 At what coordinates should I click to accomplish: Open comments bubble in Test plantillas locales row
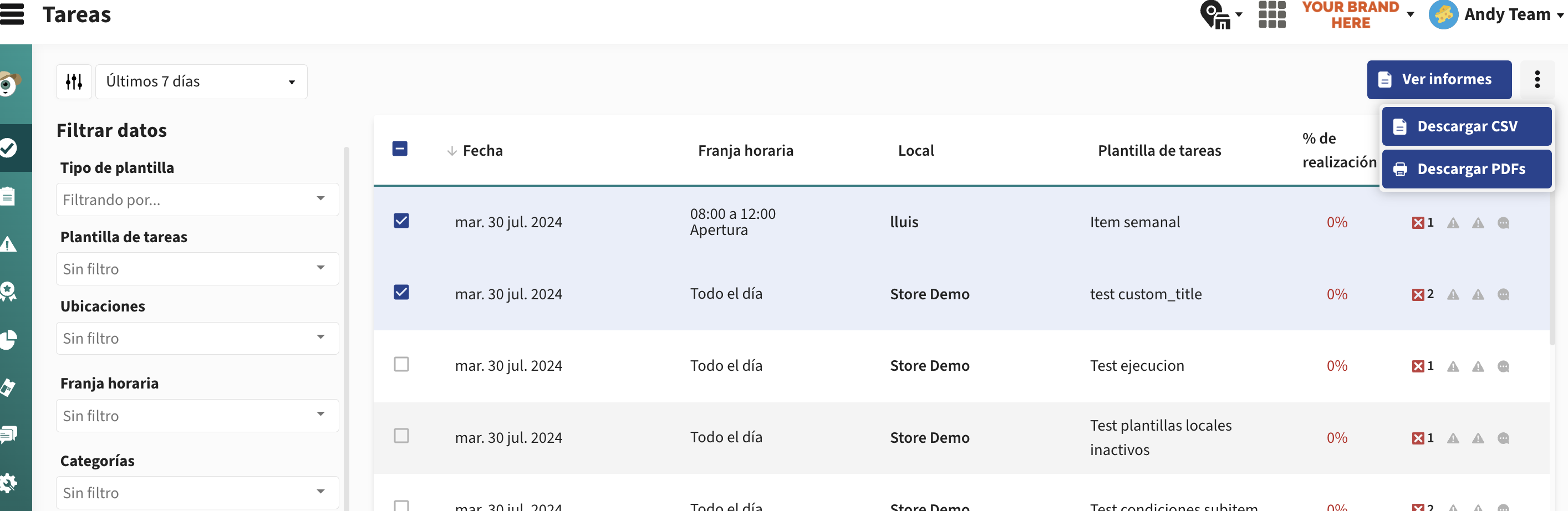(1504, 438)
